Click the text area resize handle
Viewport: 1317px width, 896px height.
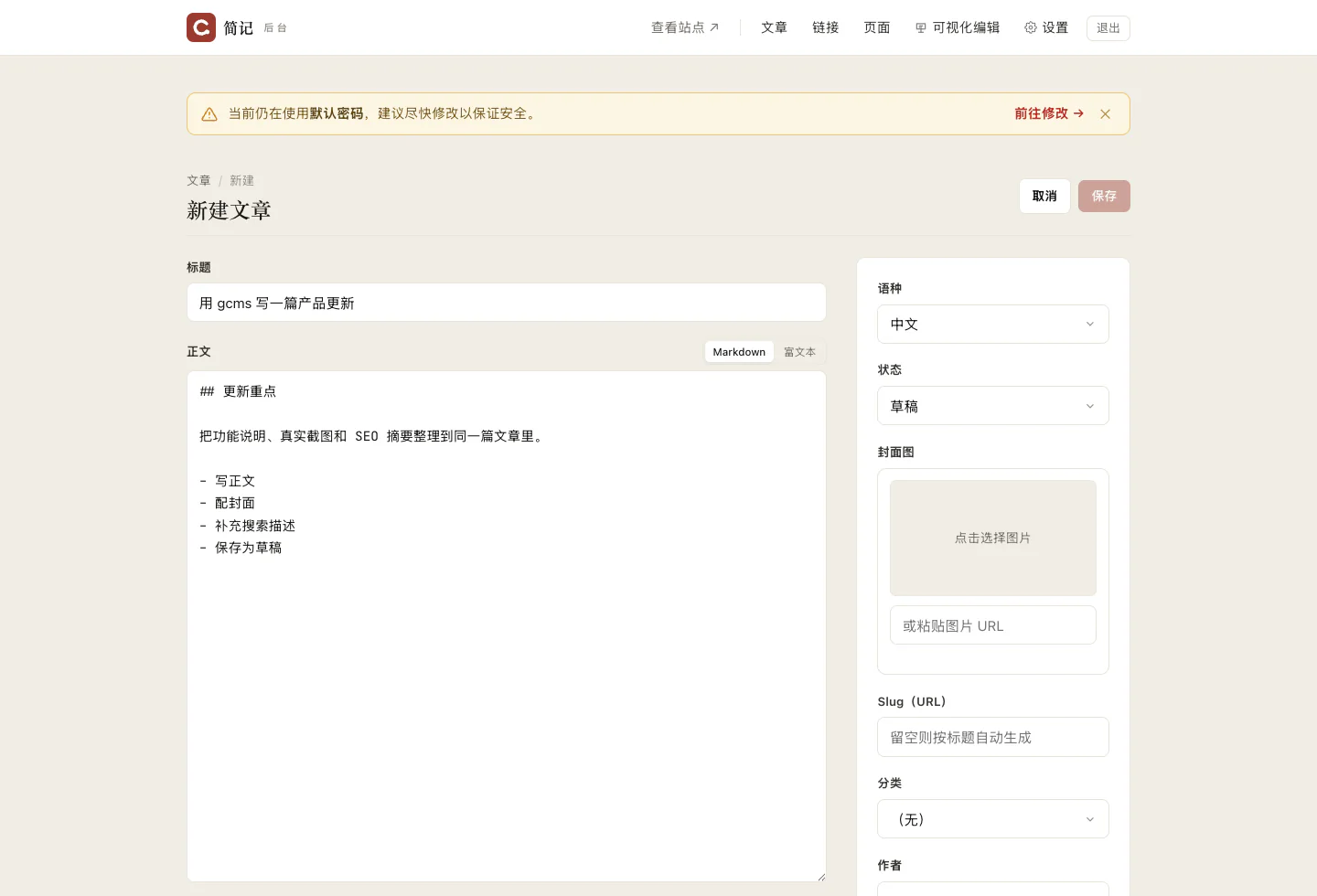pyautogui.click(x=820, y=876)
